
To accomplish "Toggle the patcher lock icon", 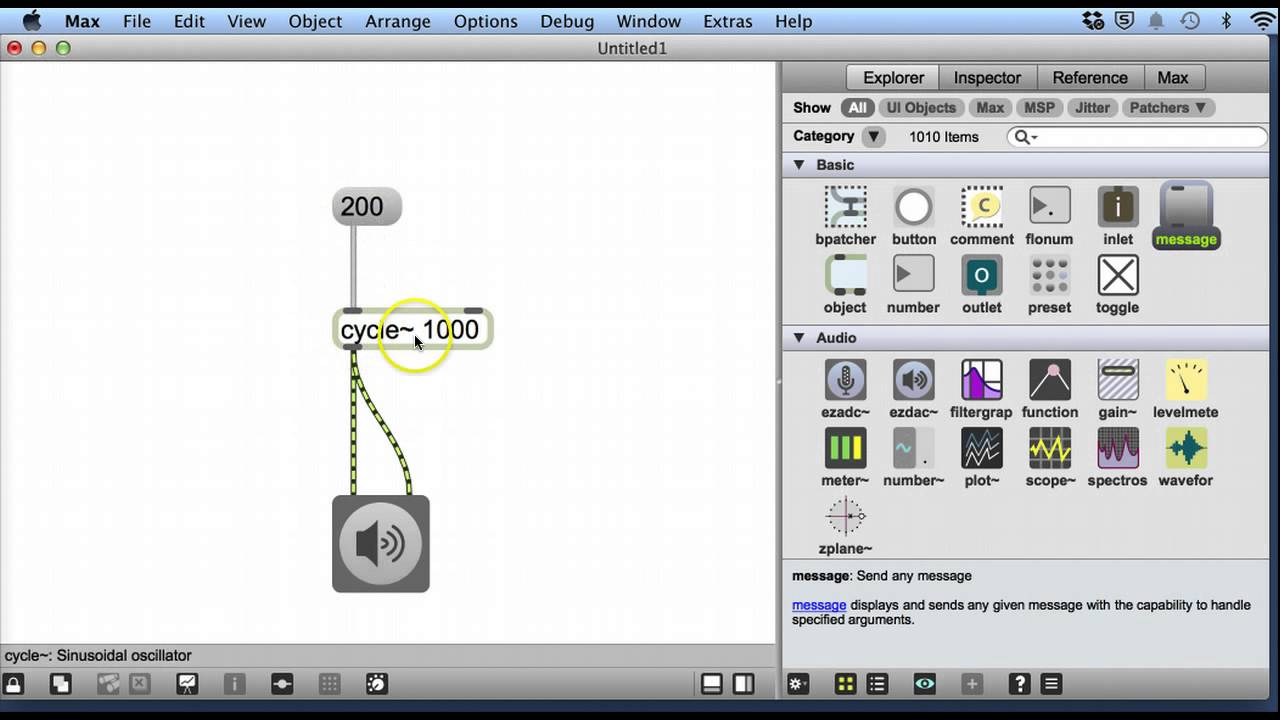I will 14,684.
